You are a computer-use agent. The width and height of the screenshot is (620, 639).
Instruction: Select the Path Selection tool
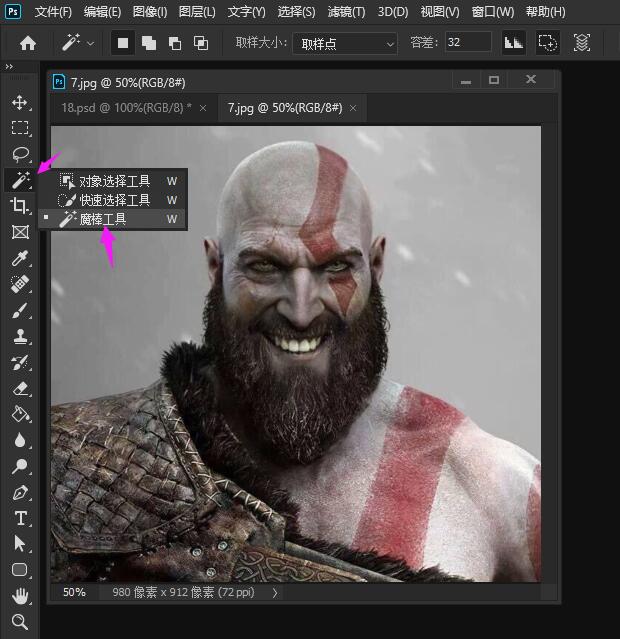20,544
